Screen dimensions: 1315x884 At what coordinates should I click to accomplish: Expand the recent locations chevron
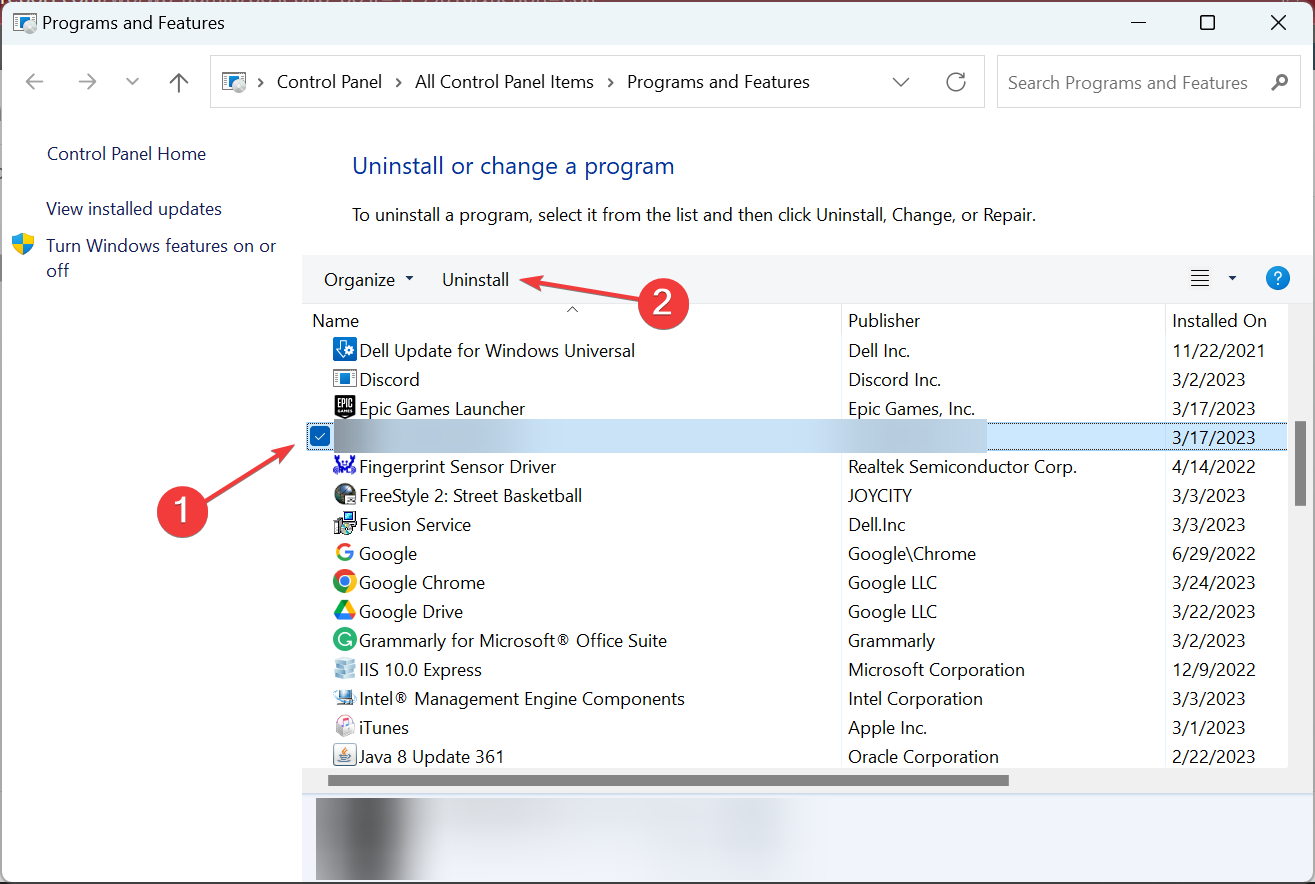[x=132, y=82]
